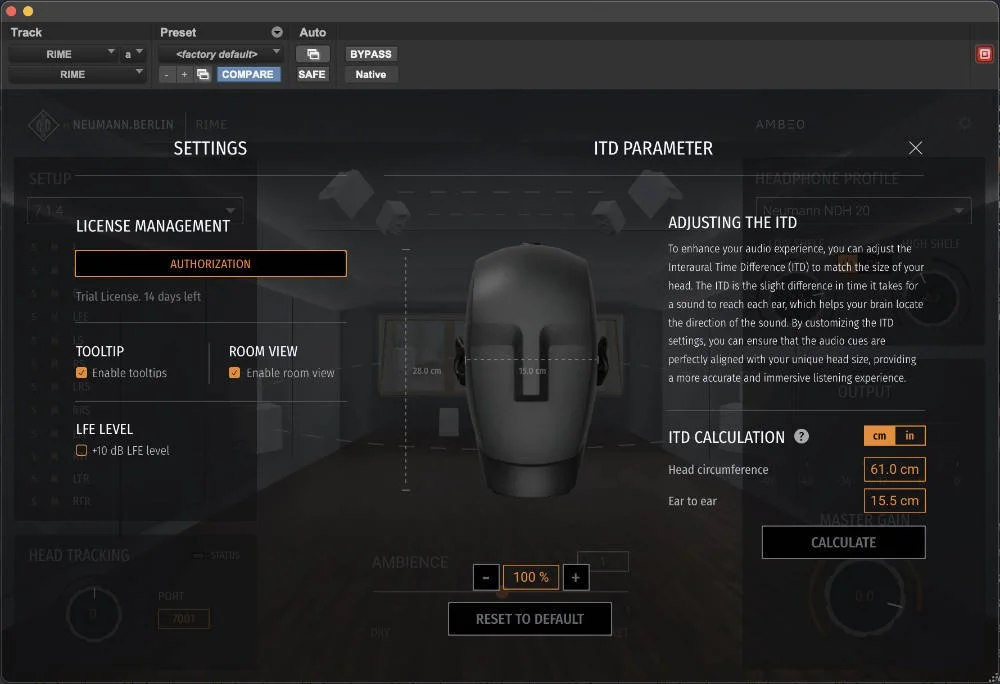Click the 15.0 cm ear width label
Viewport: 1000px width, 684px height.
pos(532,371)
